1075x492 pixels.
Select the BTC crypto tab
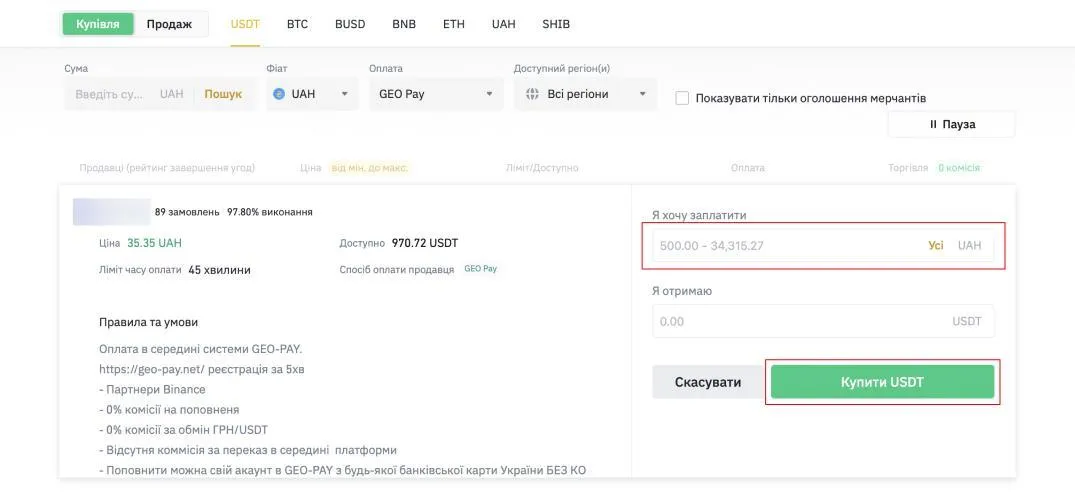click(x=298, y=24)
